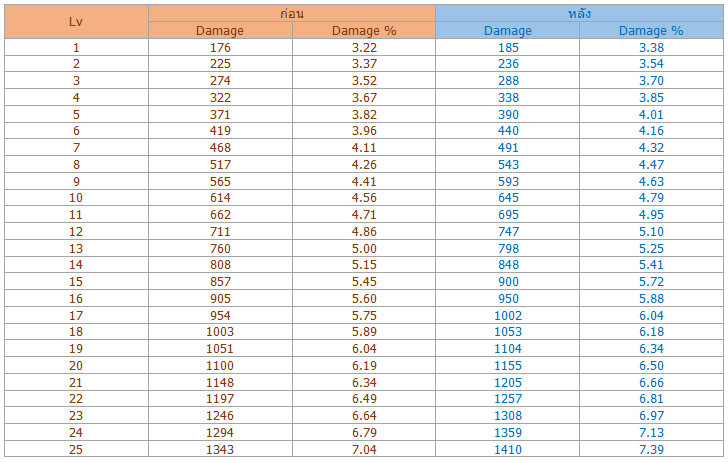Select the blue 1002 damage cell

pyautogui.click(x=507, y=315)
